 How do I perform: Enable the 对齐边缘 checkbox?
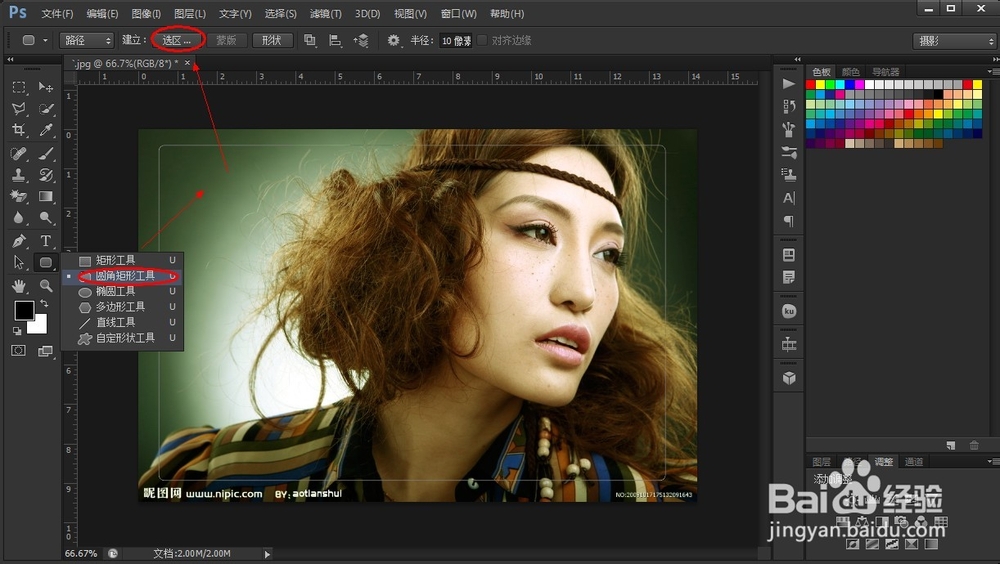483,40
